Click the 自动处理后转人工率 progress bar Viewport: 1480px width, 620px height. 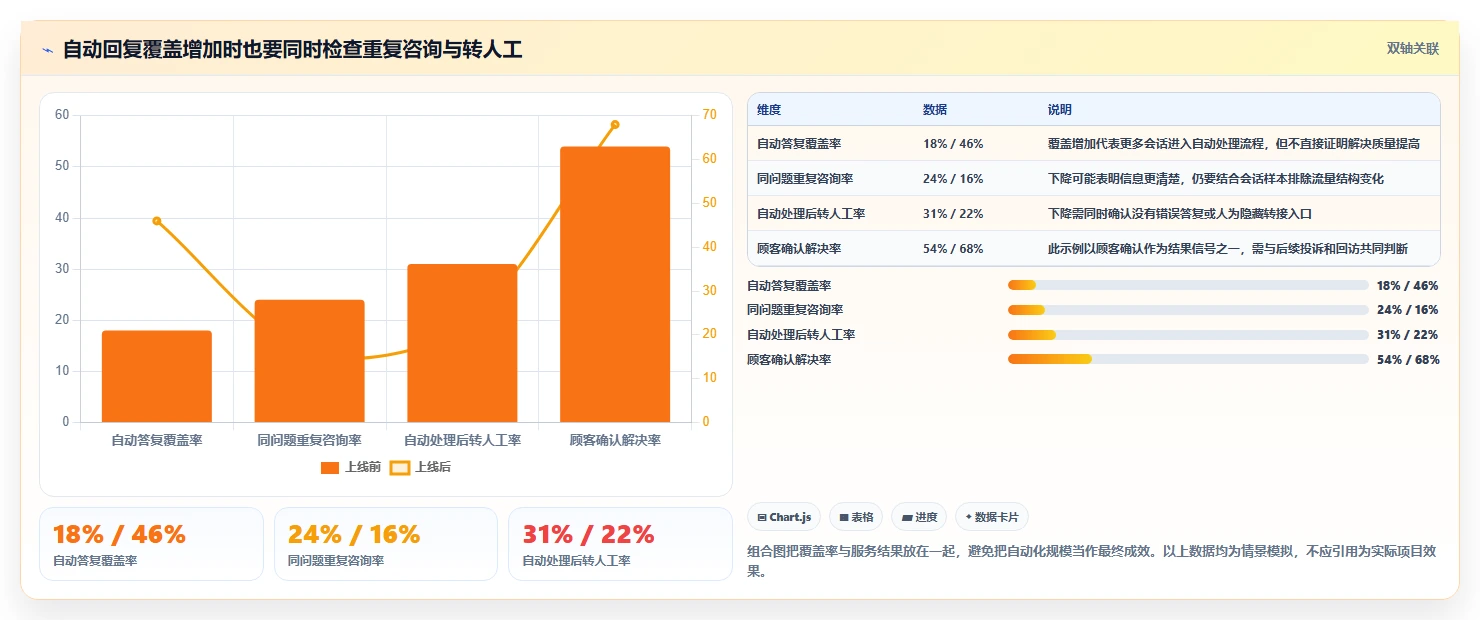tap(1188, 335)
